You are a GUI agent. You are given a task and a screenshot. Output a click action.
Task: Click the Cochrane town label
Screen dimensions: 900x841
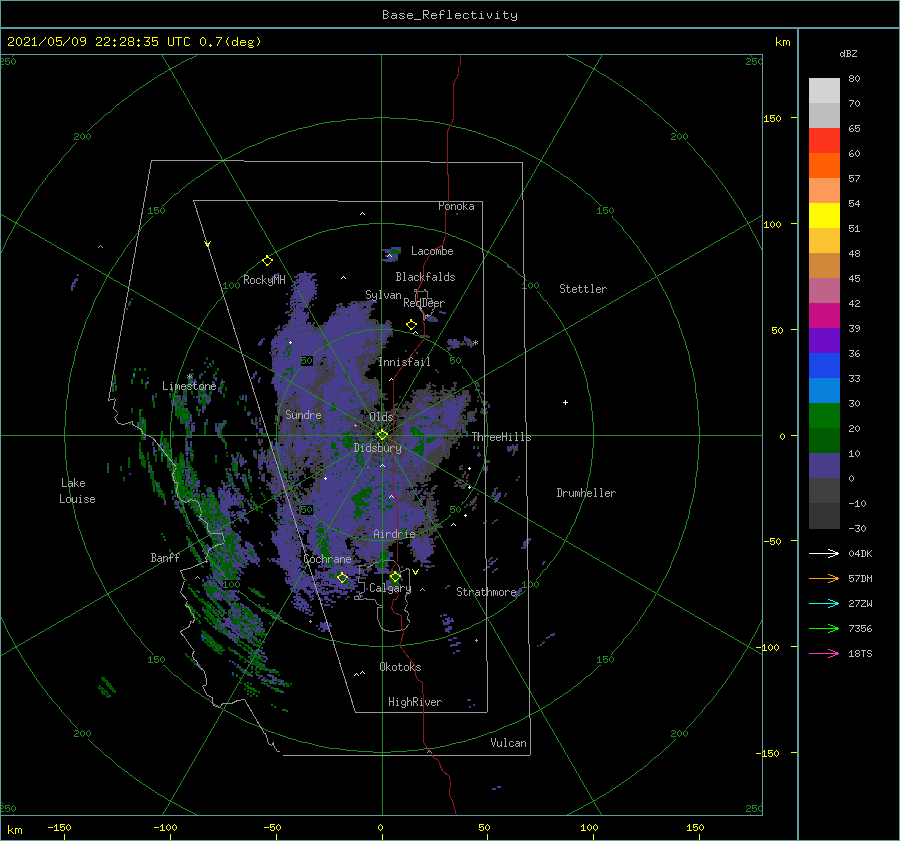pyautogui.click(x=327, y=559)
